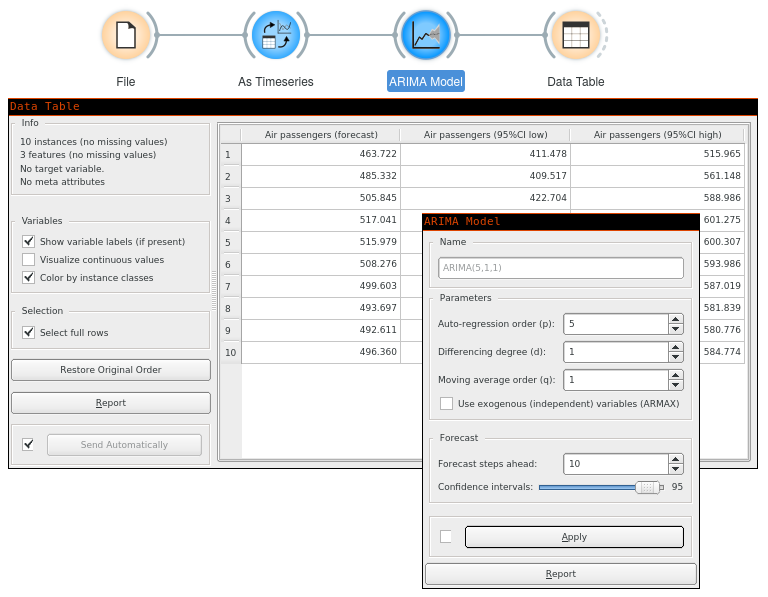Sort by Air passengers (forecast) column header
Image resolution: width=768 pixels, height=597 pixels.
tap(320, 134)
